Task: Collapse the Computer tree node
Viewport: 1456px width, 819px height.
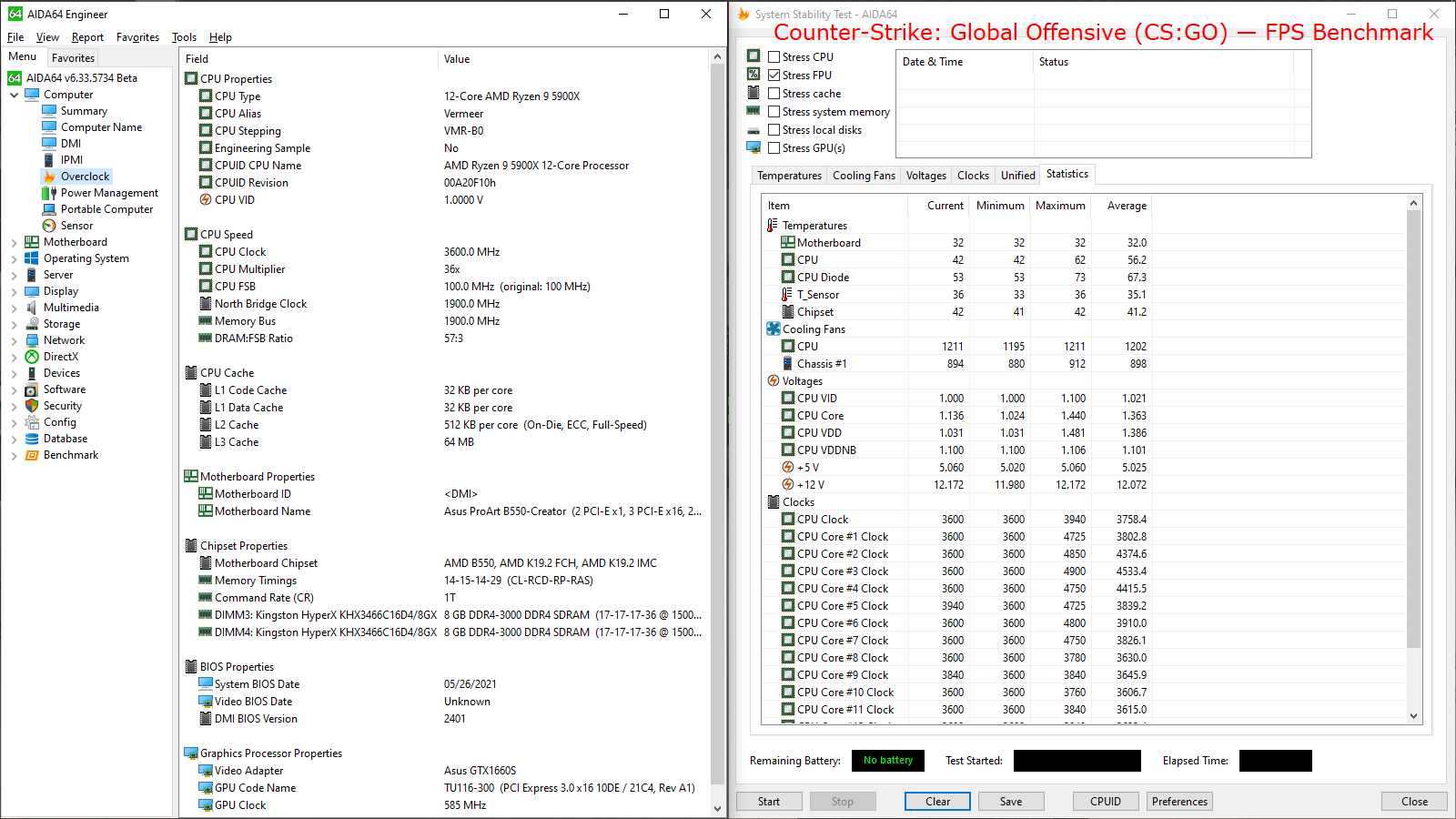Action: [x=15, y=95]
